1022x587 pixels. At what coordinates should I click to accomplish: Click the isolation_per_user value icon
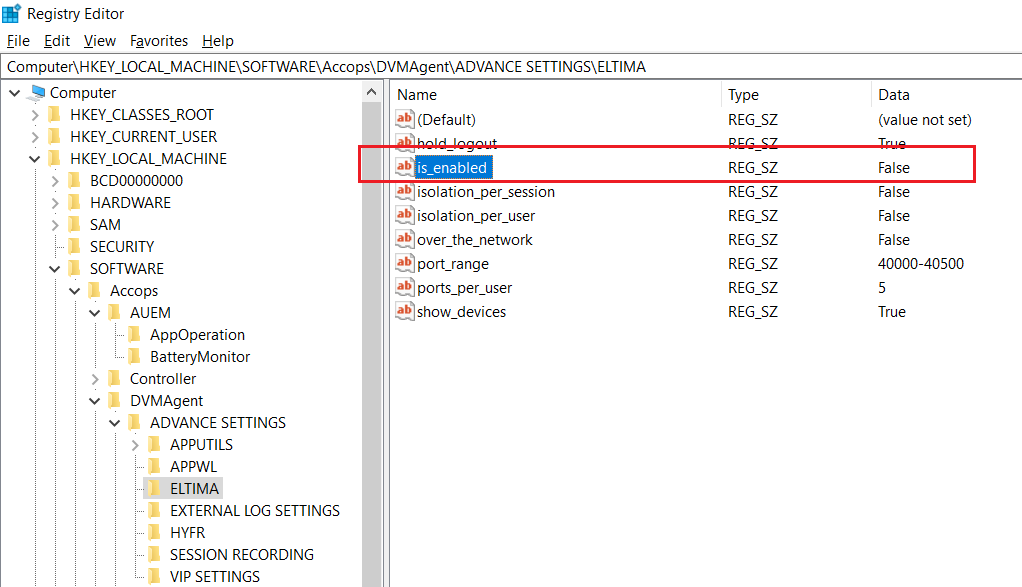(405, 215)
